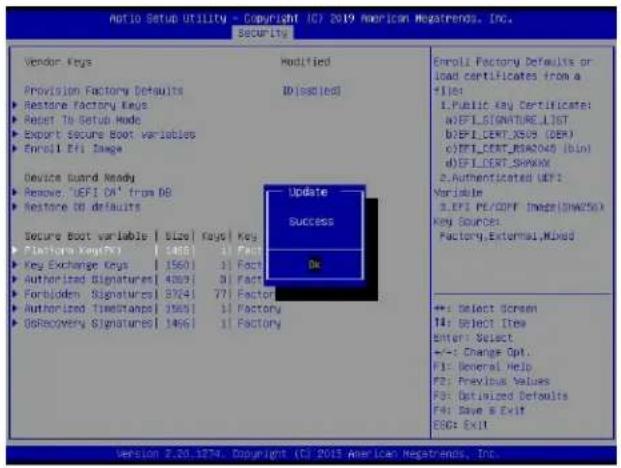Click arrow beside Forbidden Signatures
This screenshot has height=468, width=621.
click(15, 294)
